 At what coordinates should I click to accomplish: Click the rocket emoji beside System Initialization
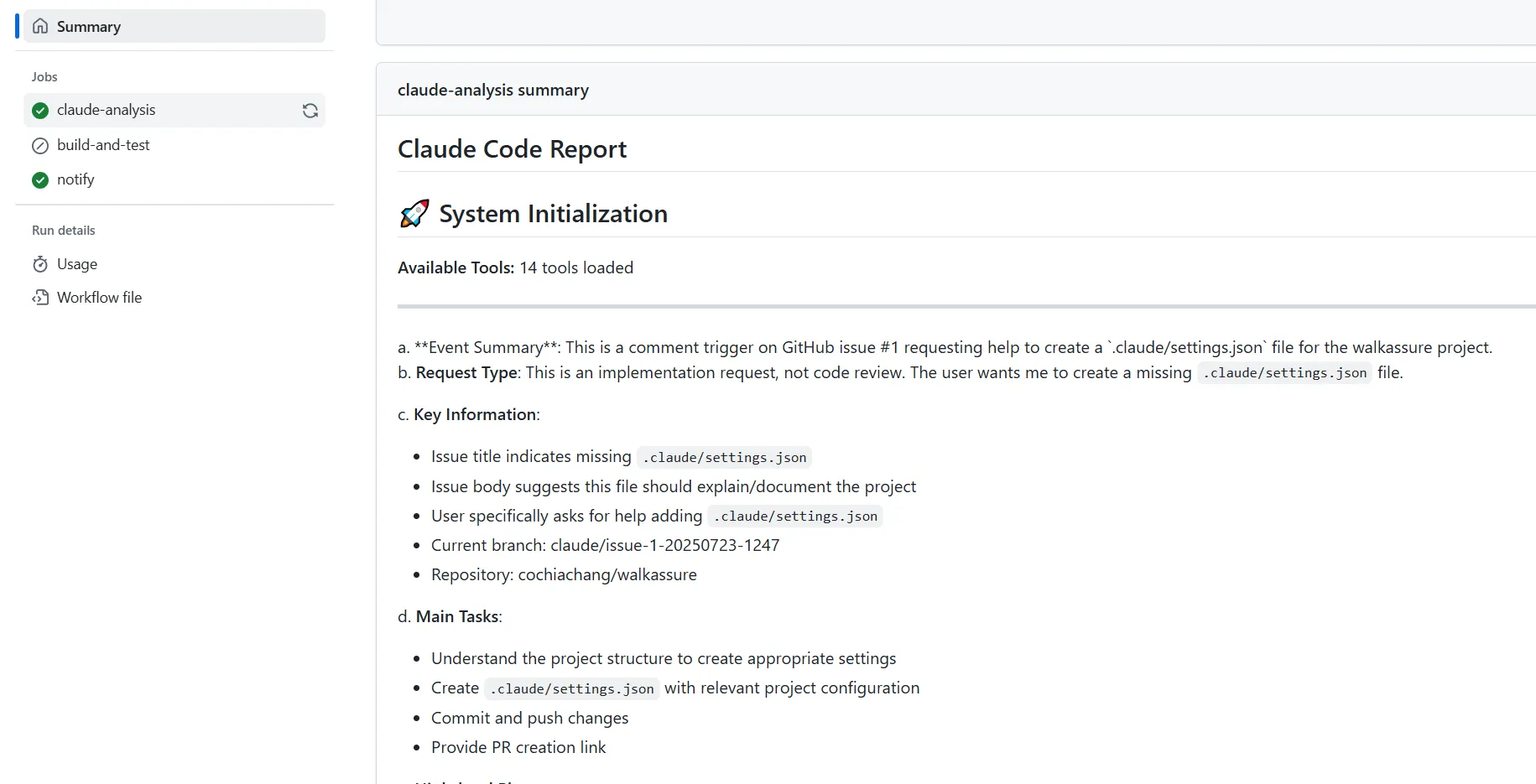click(414, 214)
